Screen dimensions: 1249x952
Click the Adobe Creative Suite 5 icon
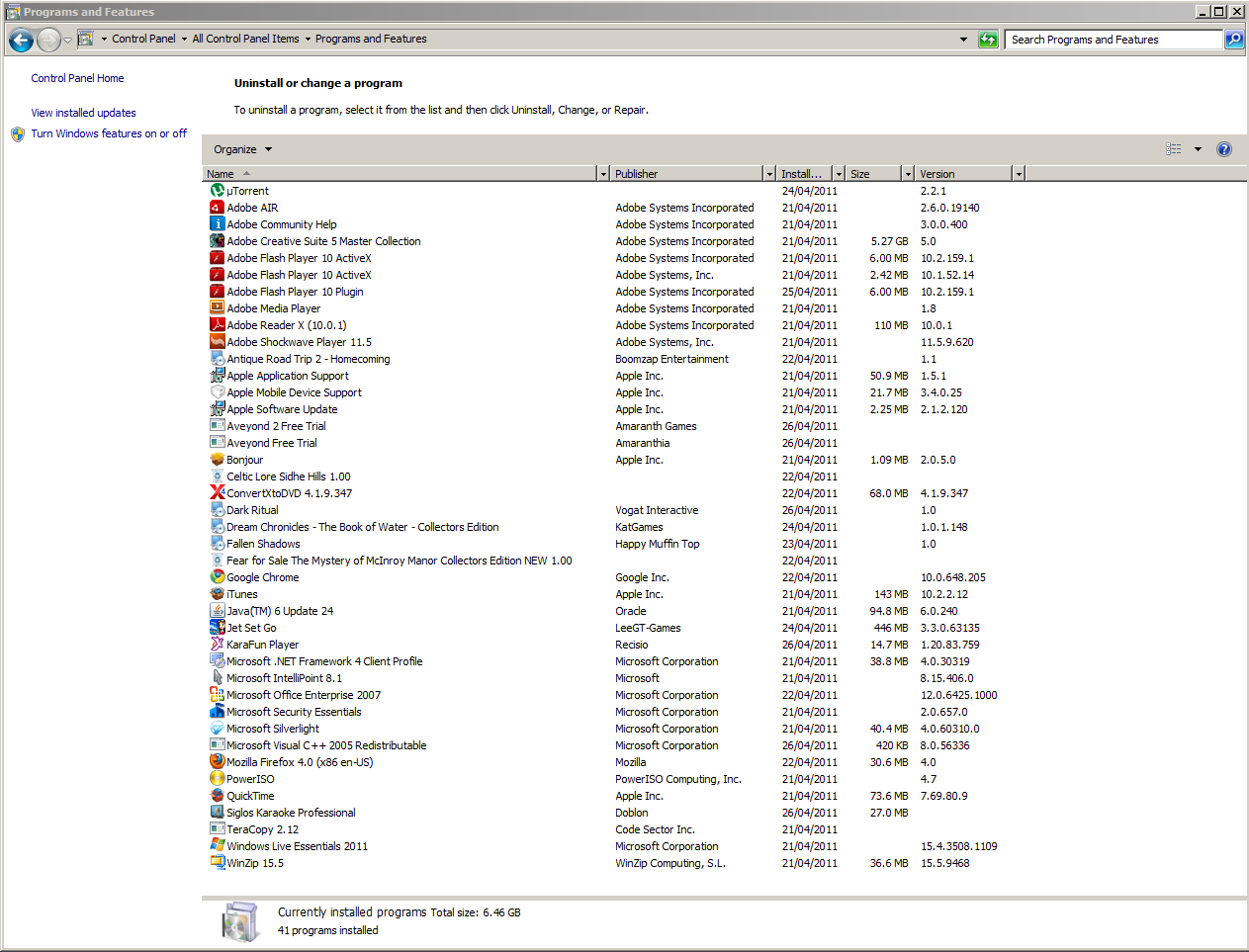[218, 241]
